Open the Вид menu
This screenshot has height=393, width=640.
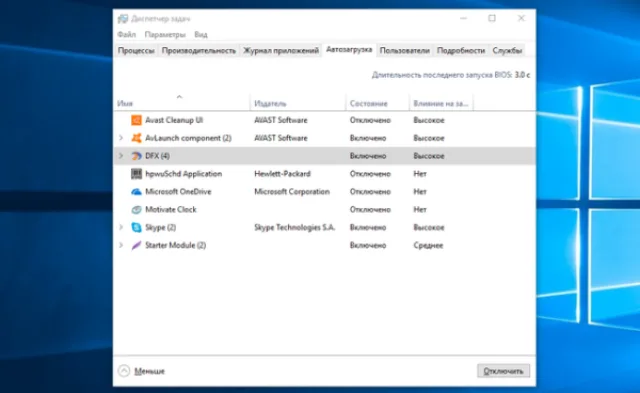200,35
